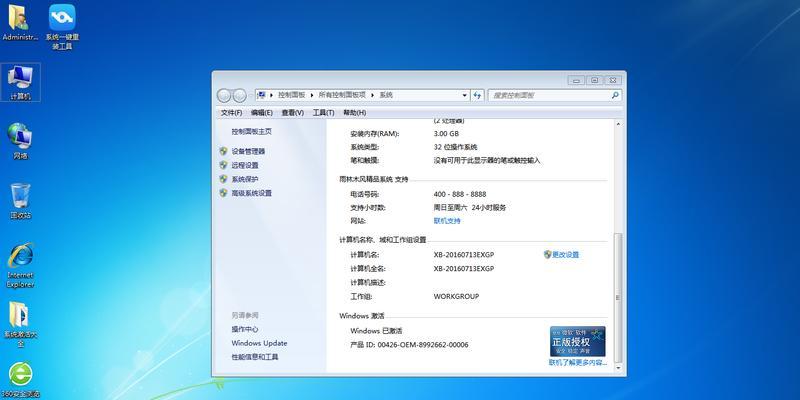800x400 pixels.
Task: Click the search magnifier icon
Action: click(615, 95)
